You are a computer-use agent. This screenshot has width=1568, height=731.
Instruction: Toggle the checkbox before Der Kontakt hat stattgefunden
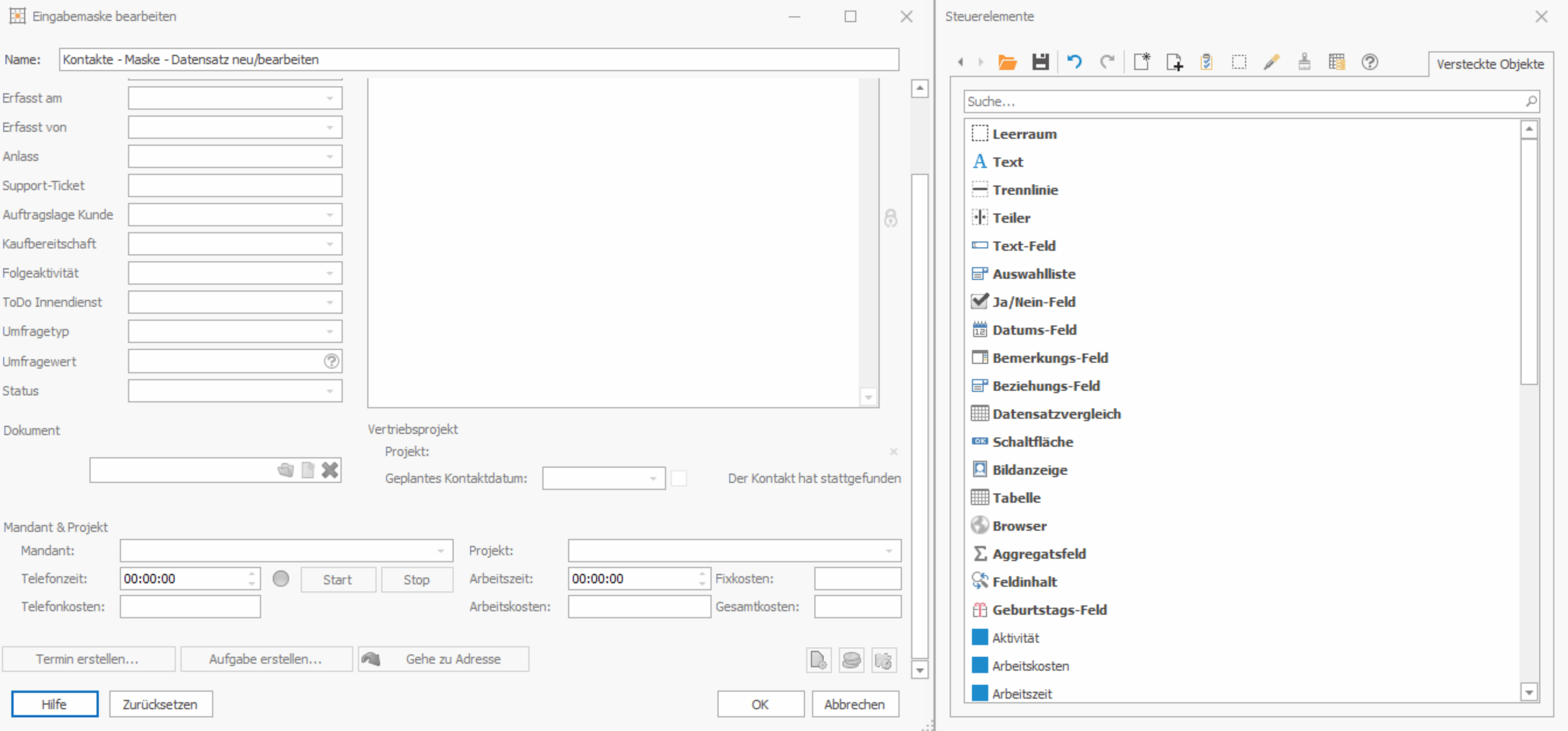[679, 478]
